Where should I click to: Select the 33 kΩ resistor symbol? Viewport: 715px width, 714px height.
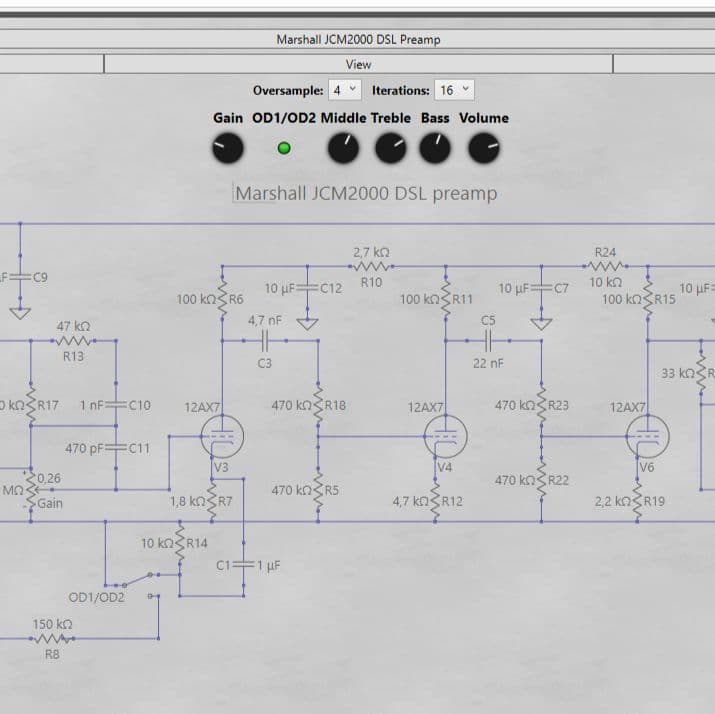[x=701, y=373]
